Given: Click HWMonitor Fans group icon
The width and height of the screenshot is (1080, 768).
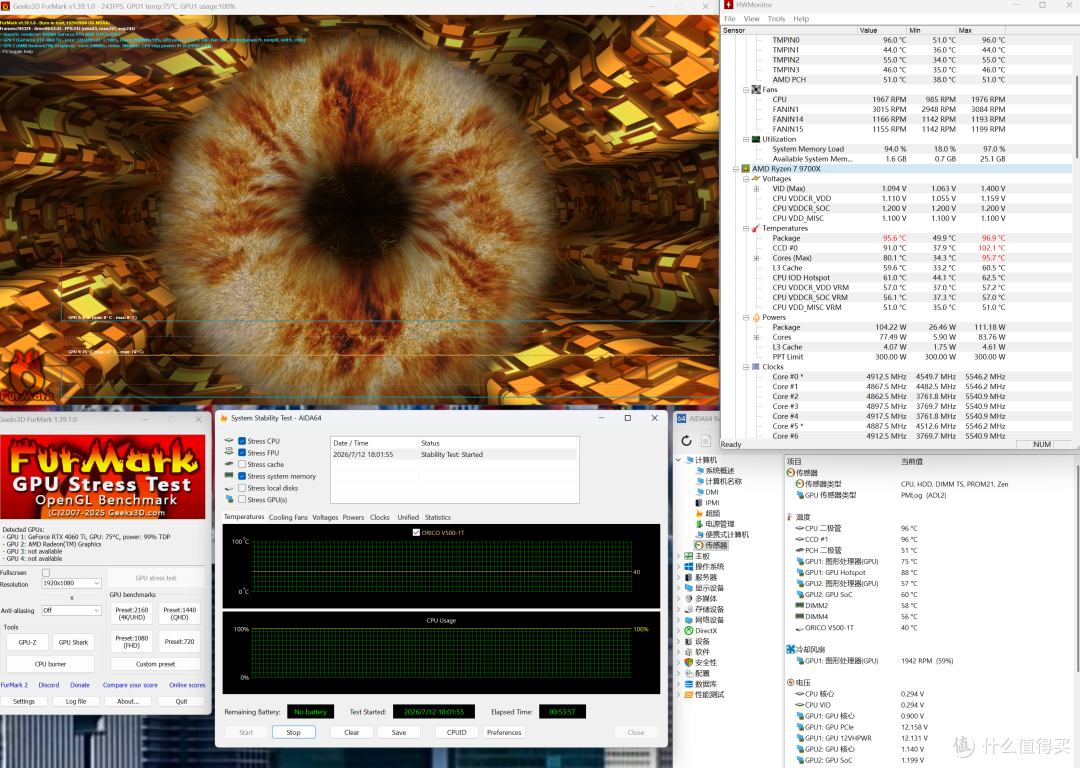Looking at the screenshot, I should (756, 90).
